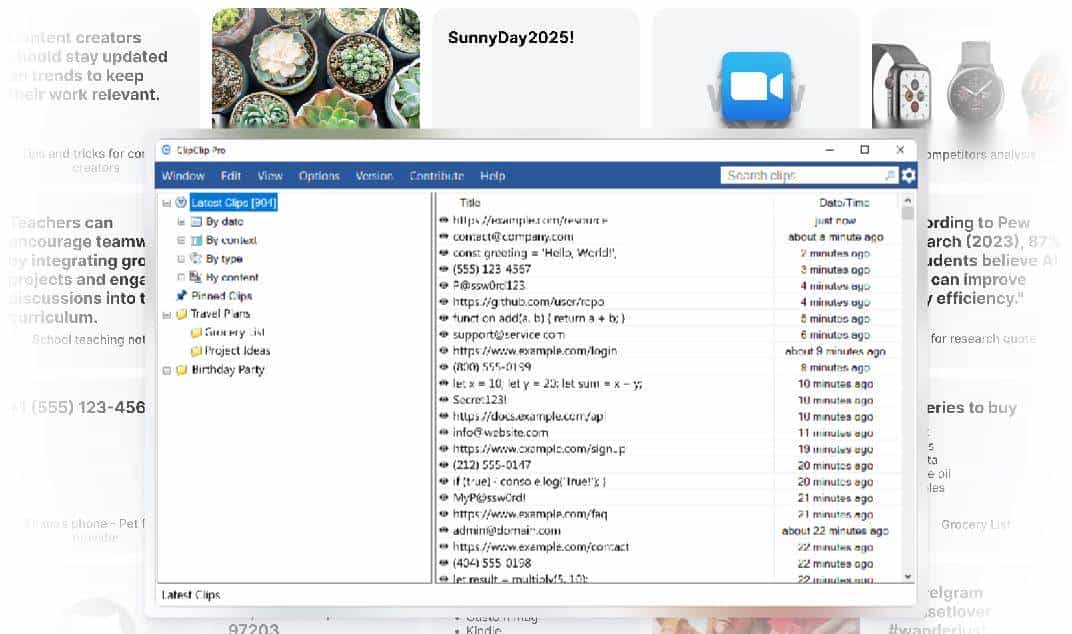The height and width of the screenshot is (634, 1072).
Task: Select the 'if (true)' console.log clip
Action: (529, 481)
